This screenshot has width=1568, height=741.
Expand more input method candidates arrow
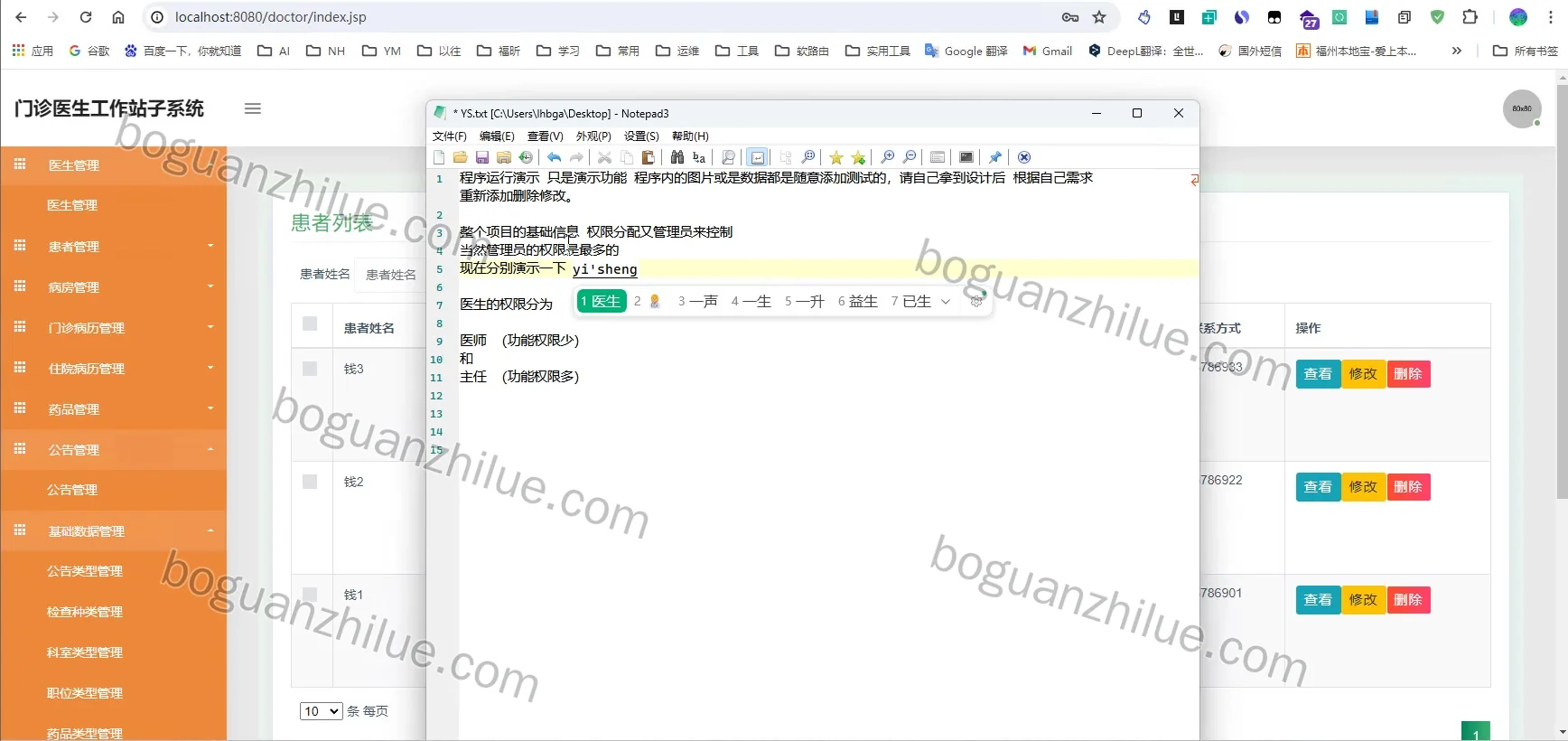946,302
